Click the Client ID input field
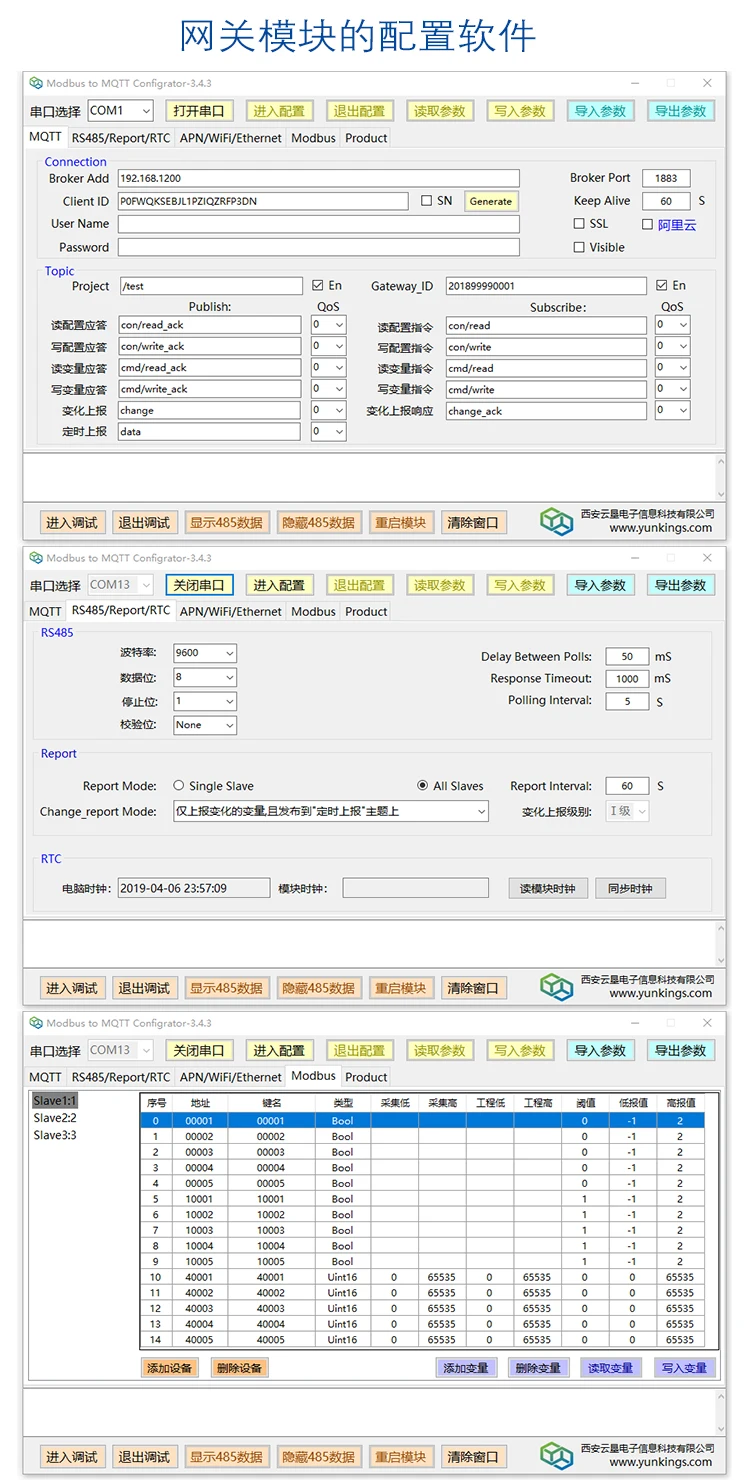Image resolution: width=750 pixels, height=1480 pixels. 263,201
